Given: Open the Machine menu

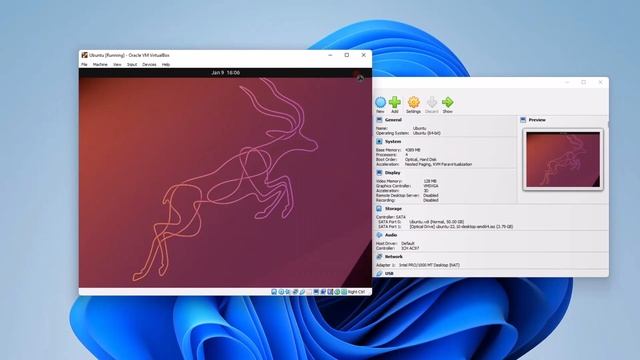Looking at the screenshot, I should pos(100,64).
